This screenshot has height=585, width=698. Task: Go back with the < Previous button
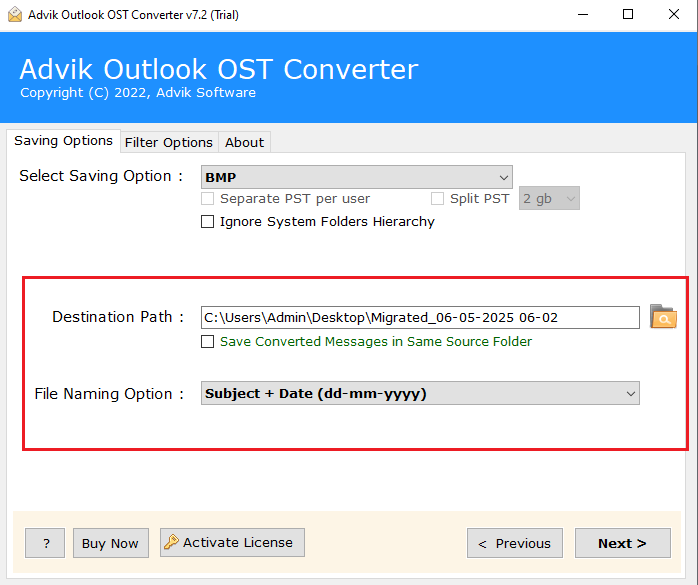click(x=515, y=543)
